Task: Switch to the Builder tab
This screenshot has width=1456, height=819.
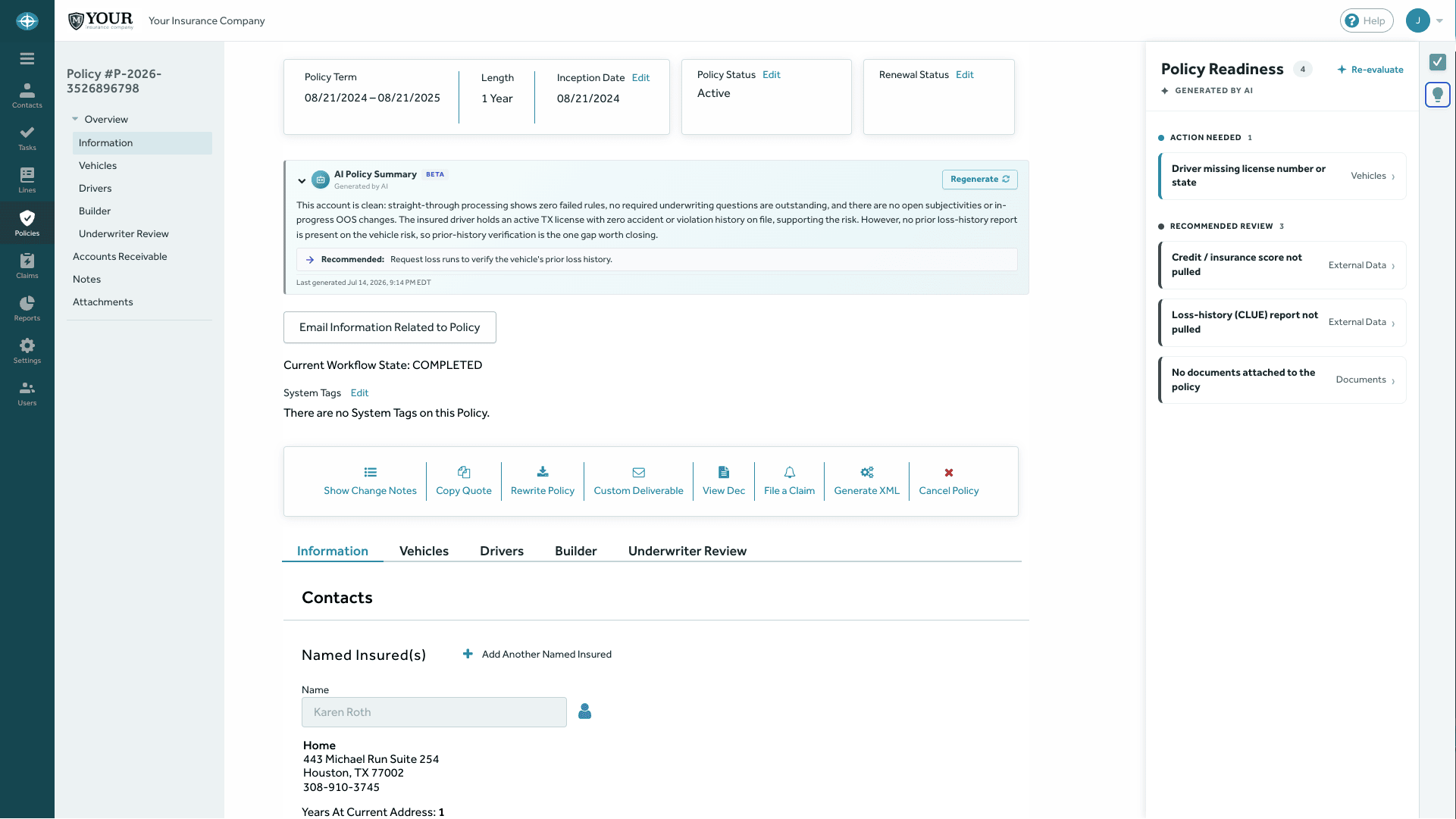Action: click(576, 551)
